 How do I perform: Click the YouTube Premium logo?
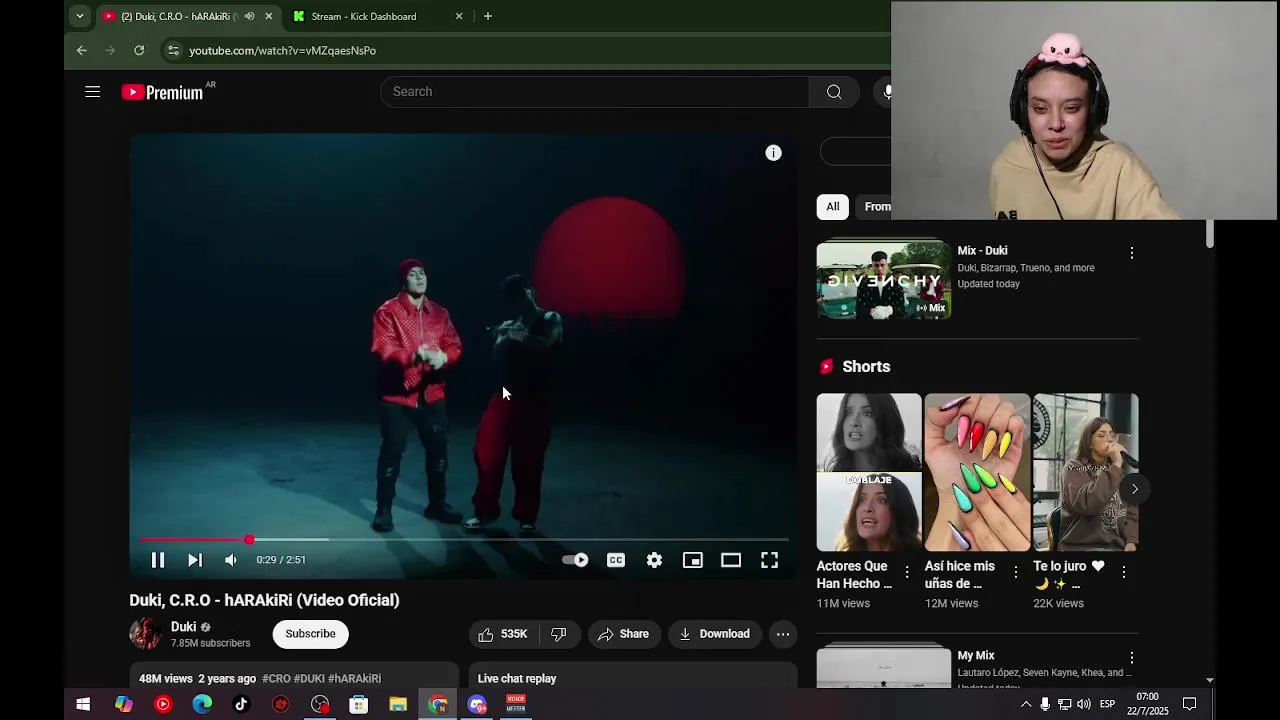(163, 92)
